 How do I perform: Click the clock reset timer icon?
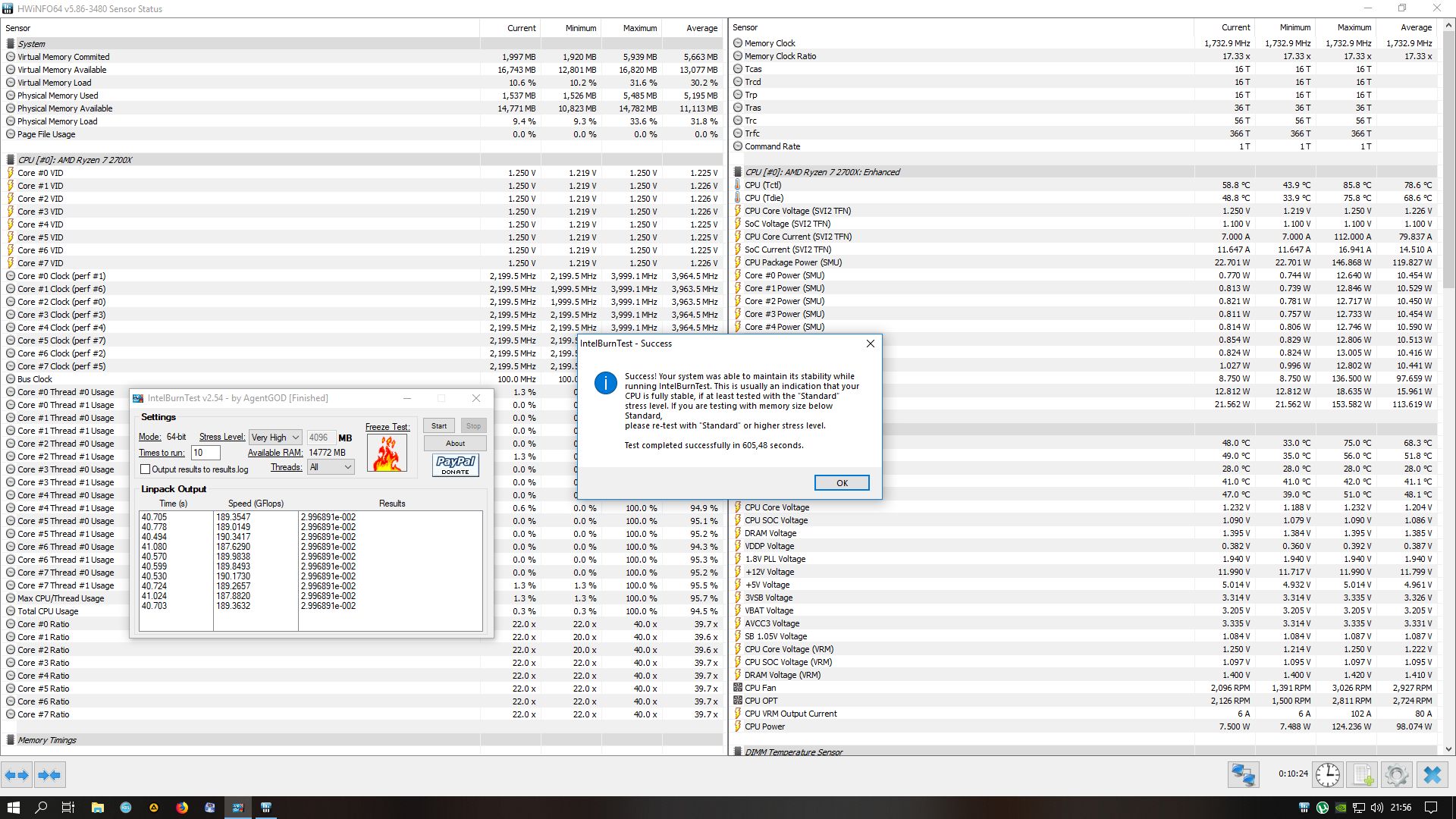point(1328,774)
